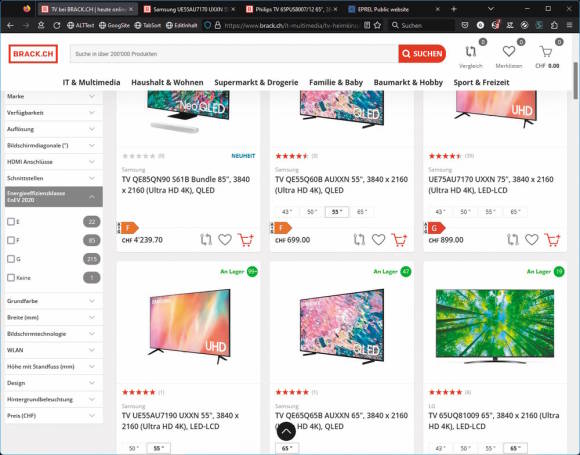Screen dimensions: 580x455
Task: Compare the UE75AU7170 UXXN
Action: [513, 240]
